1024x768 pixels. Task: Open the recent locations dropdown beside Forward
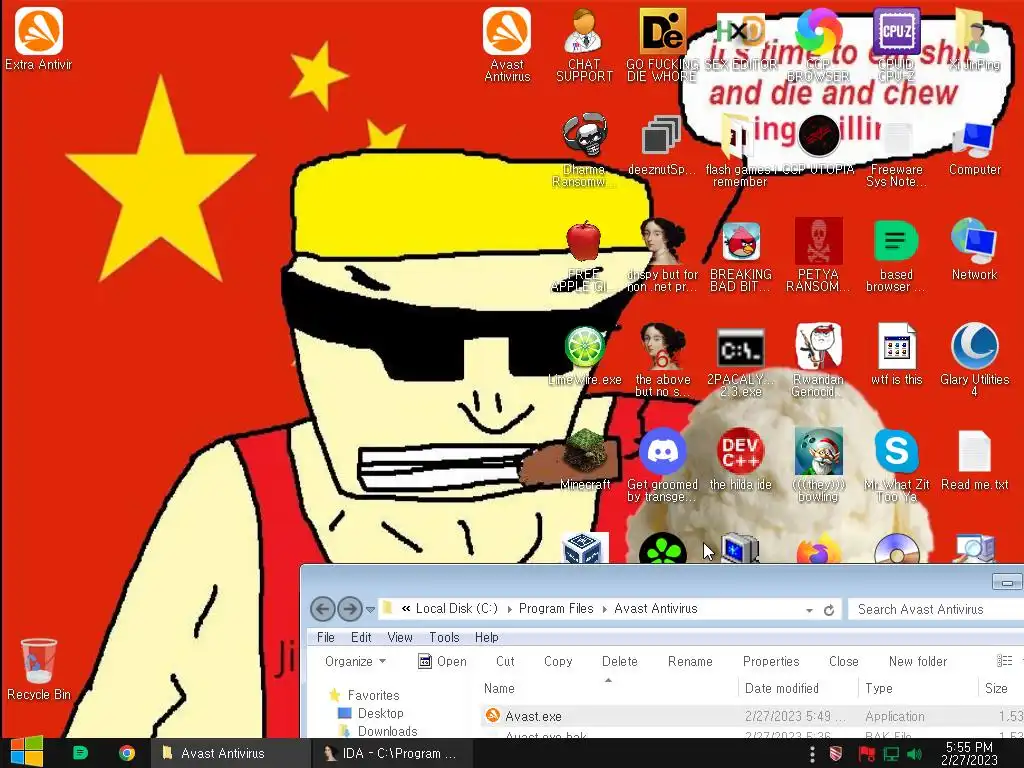(x=370, y=609)
